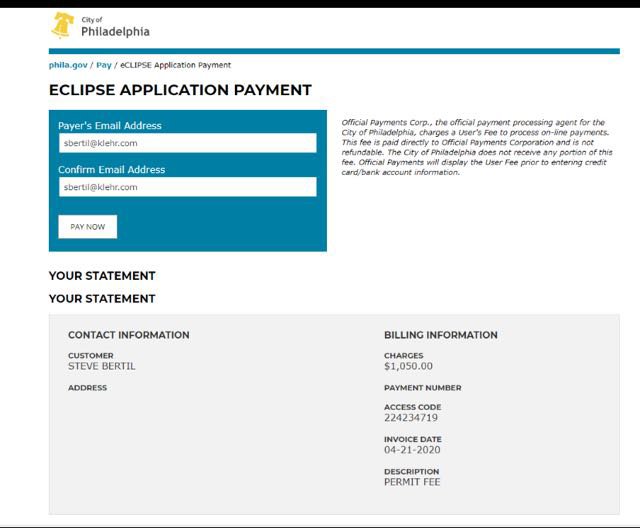Click the City of Philadelphia header text
The image size is (640, 528).
click(114, 27)
